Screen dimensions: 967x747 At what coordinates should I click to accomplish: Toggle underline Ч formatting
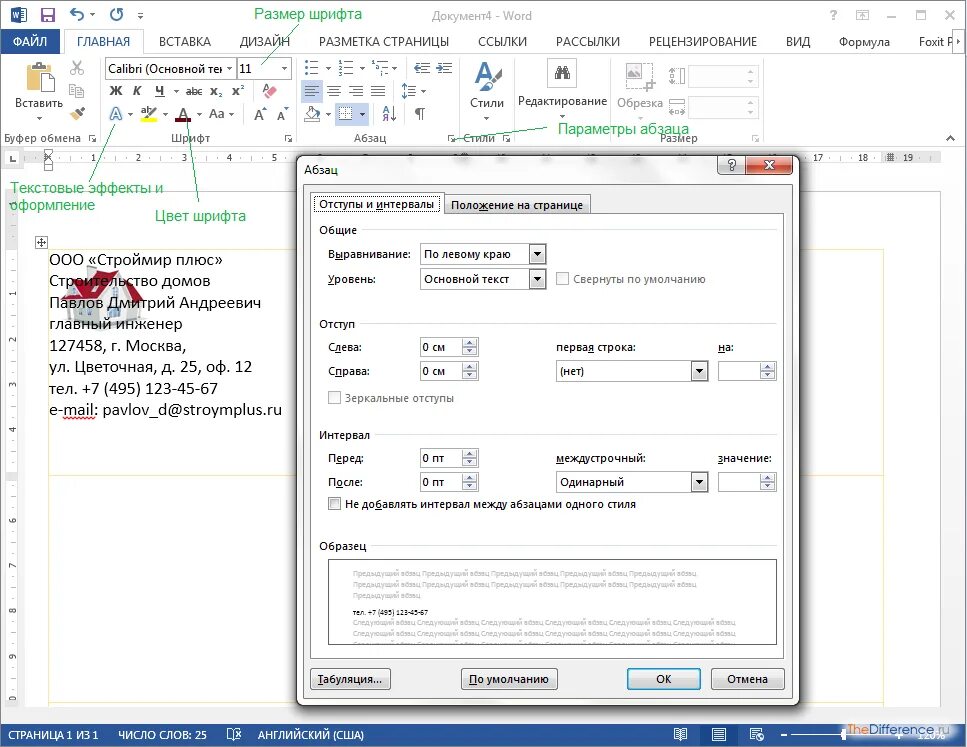pyautogui.click(x=160, y=91)
